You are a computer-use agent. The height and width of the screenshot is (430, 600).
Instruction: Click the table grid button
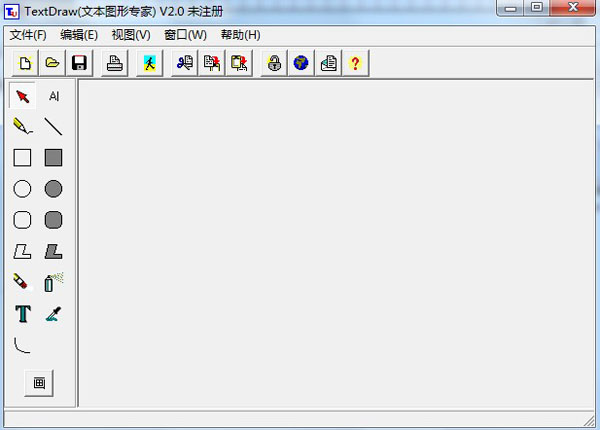(39, 383)
